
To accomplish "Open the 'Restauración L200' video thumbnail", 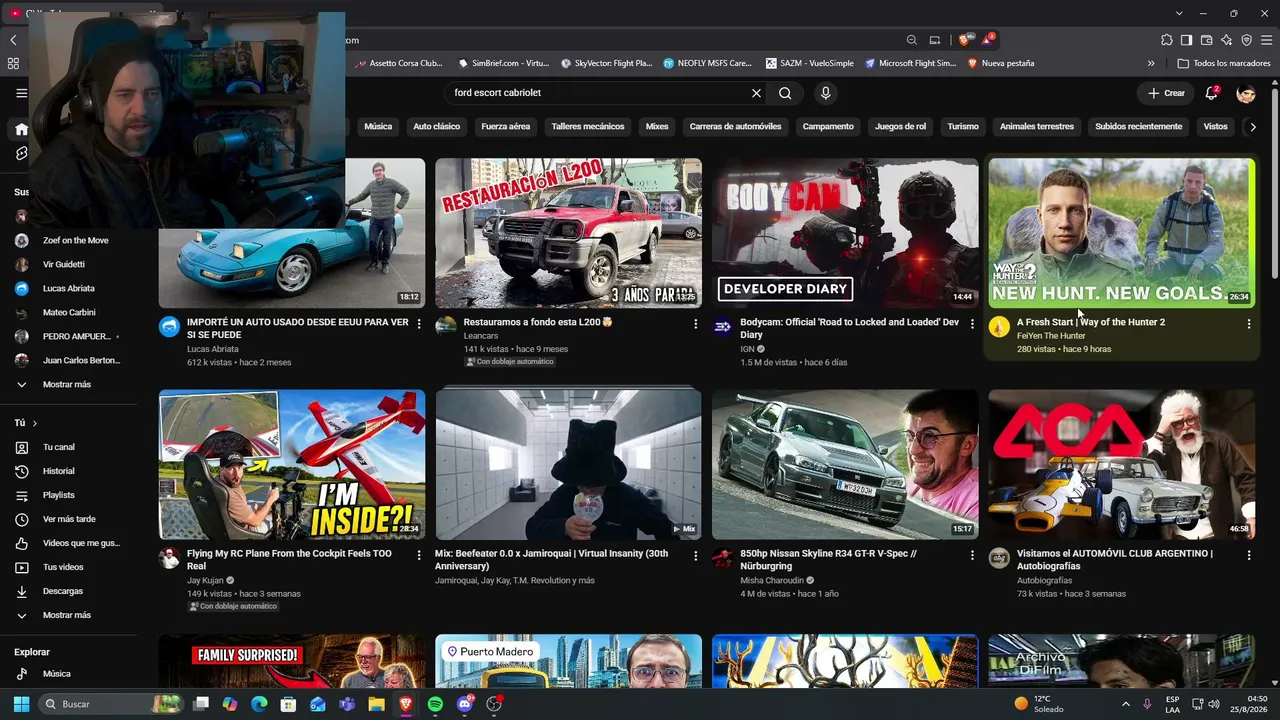I will 568,233.
